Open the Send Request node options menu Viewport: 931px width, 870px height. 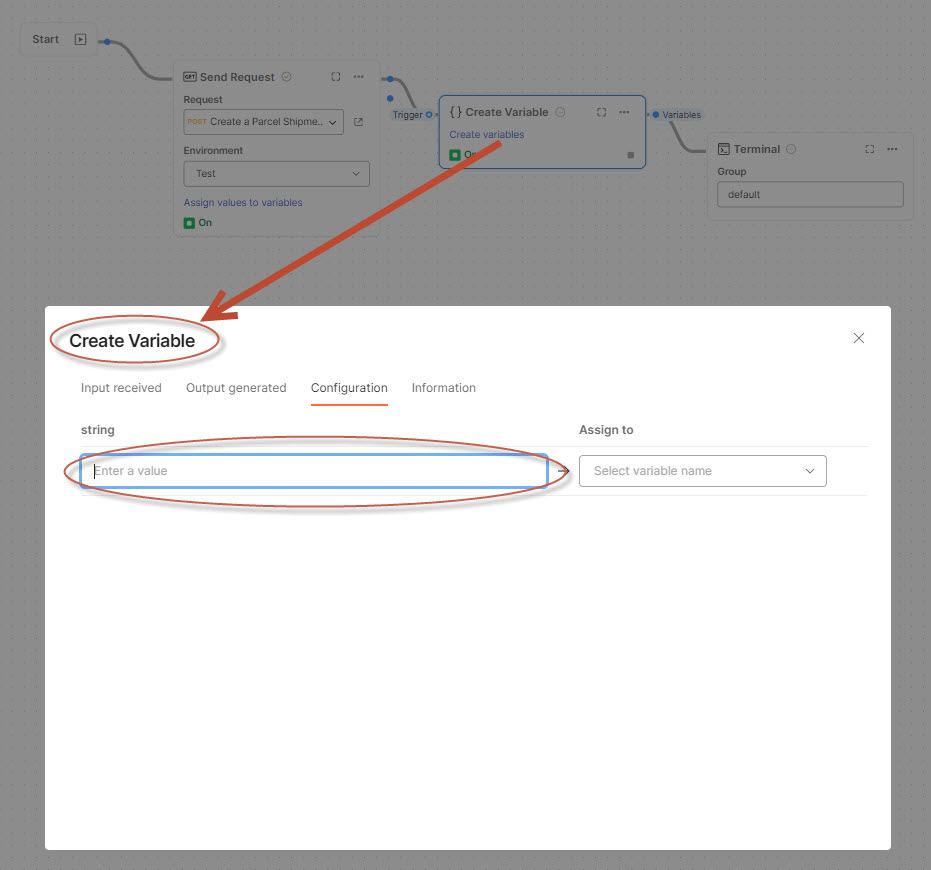pos(359,77)
